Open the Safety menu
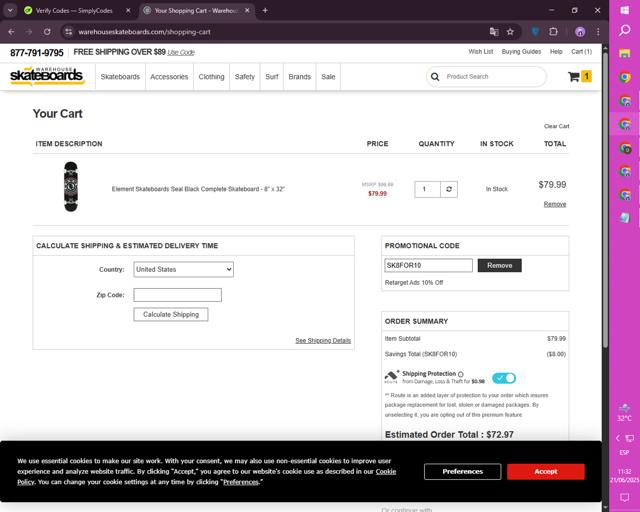Viewport: 640px width, 512px height. click(244, 77)
